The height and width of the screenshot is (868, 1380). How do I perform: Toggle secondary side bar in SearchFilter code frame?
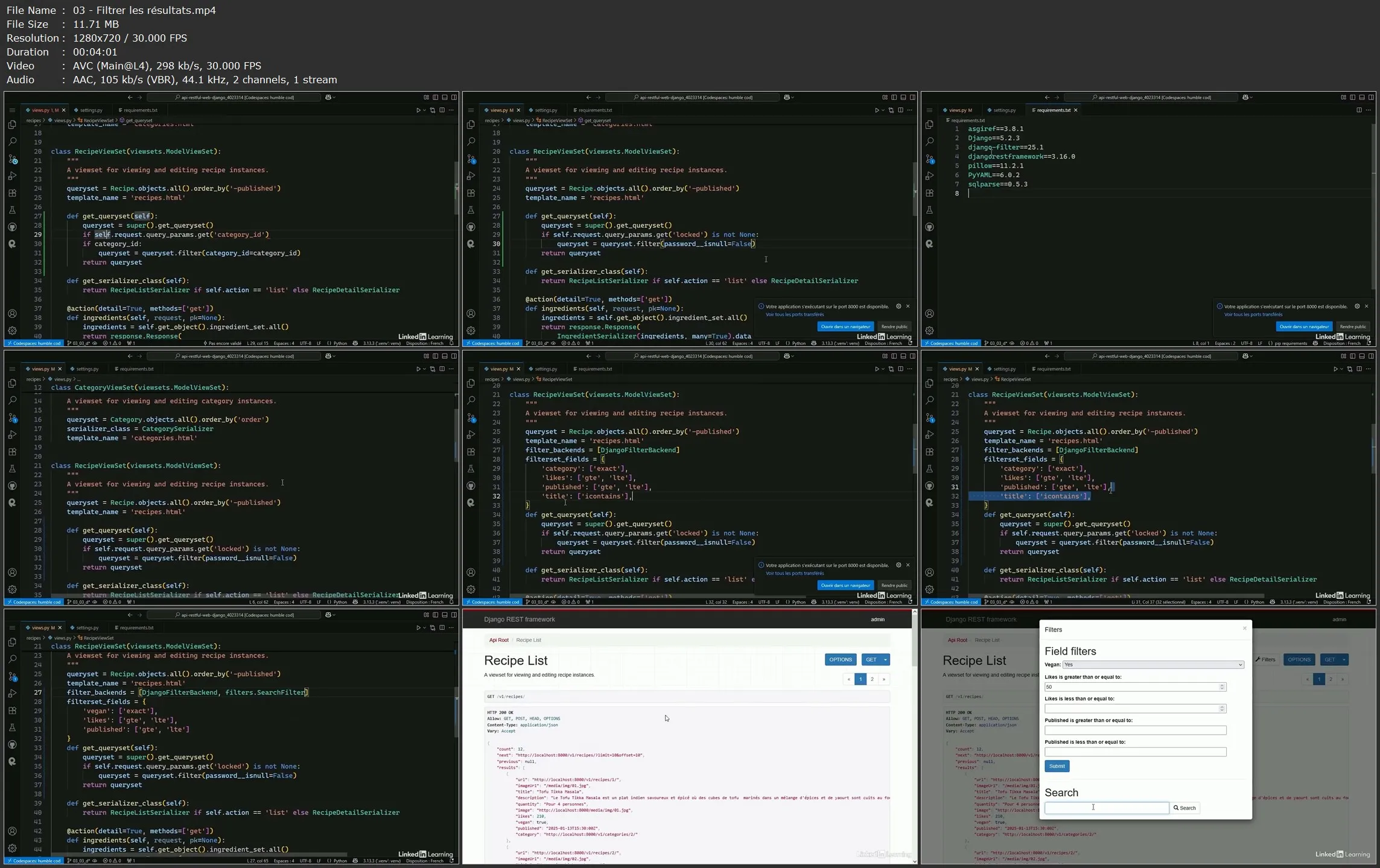point(454,615)
